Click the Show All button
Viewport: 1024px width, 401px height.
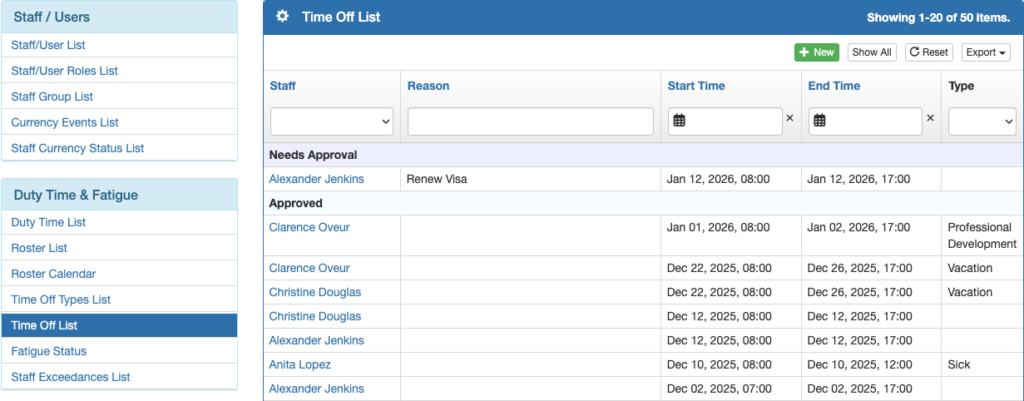pyautogui.click(x=871, y=52)
